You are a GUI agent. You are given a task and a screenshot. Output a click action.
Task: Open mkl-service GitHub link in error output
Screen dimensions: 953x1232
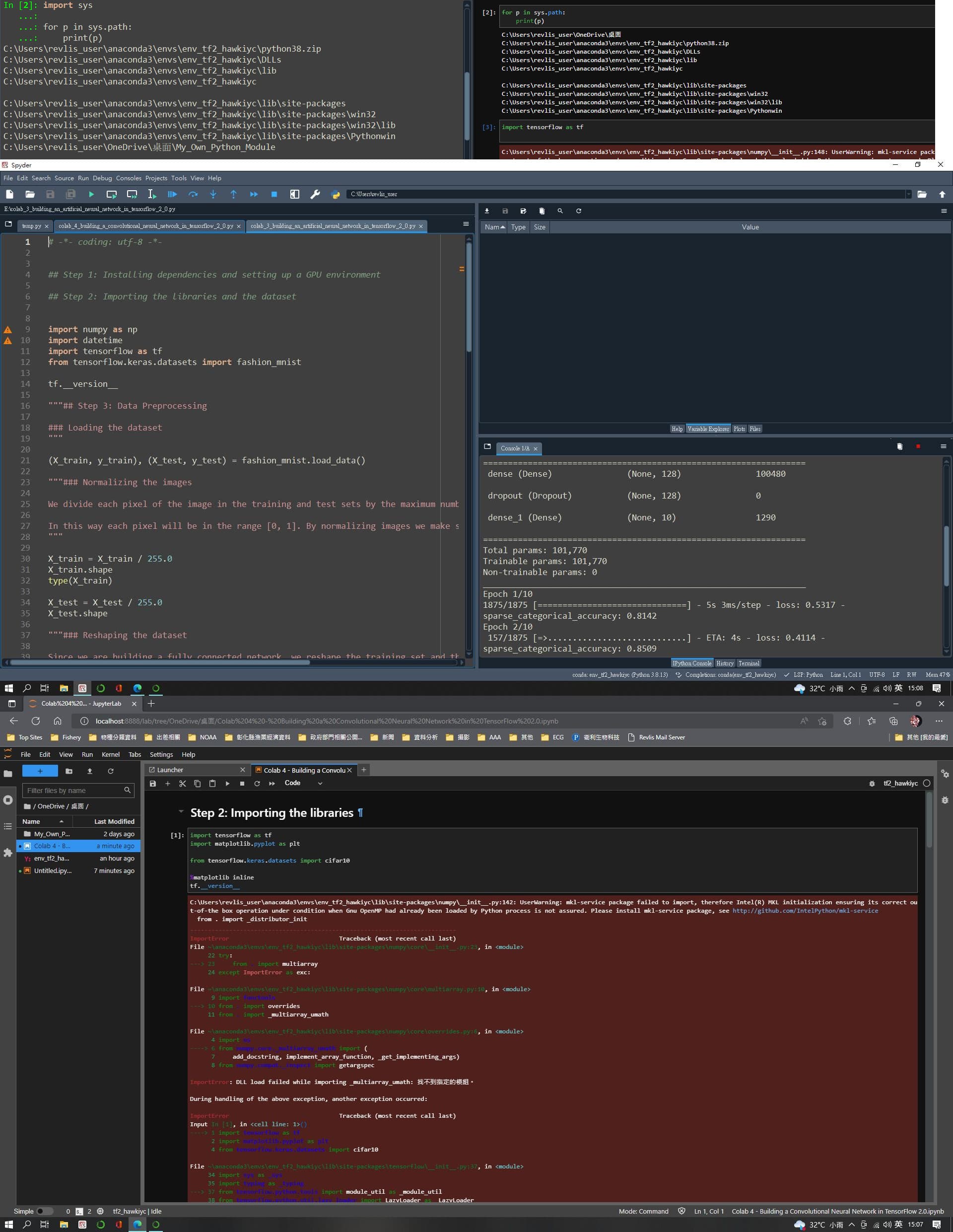point(805,910)
